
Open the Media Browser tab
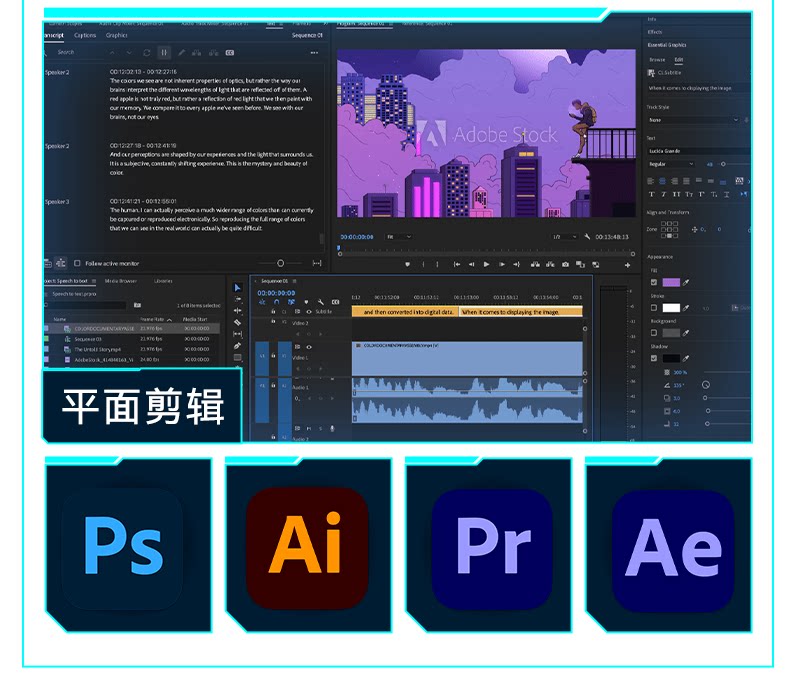[x=120, y=281]
